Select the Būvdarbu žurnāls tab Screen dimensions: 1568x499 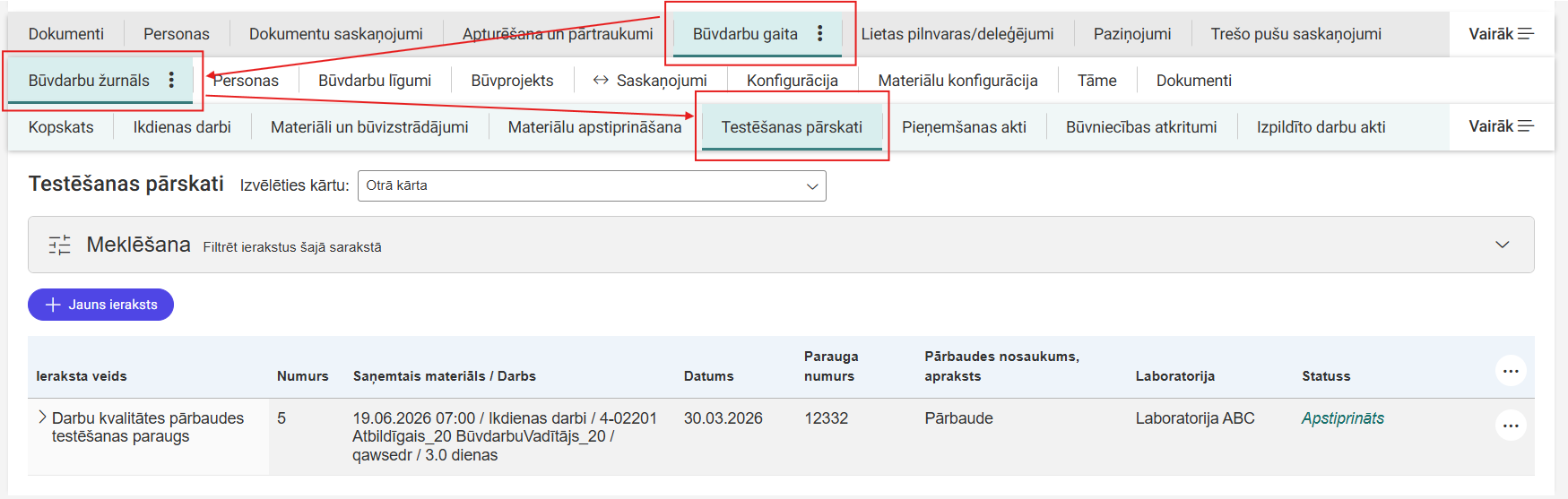click(x=89, y=81)
